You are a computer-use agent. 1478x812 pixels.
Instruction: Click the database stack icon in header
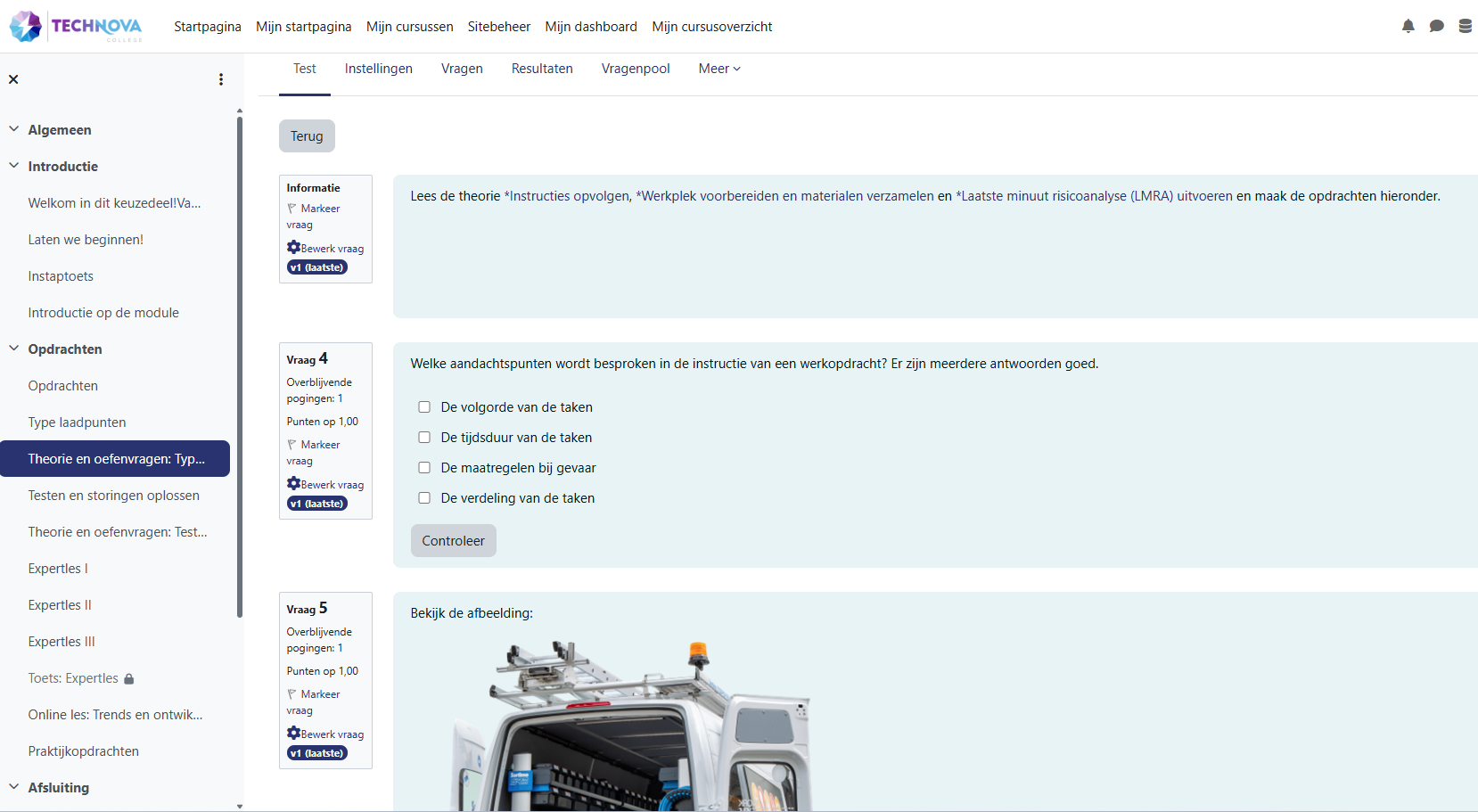coord(1465,27)
